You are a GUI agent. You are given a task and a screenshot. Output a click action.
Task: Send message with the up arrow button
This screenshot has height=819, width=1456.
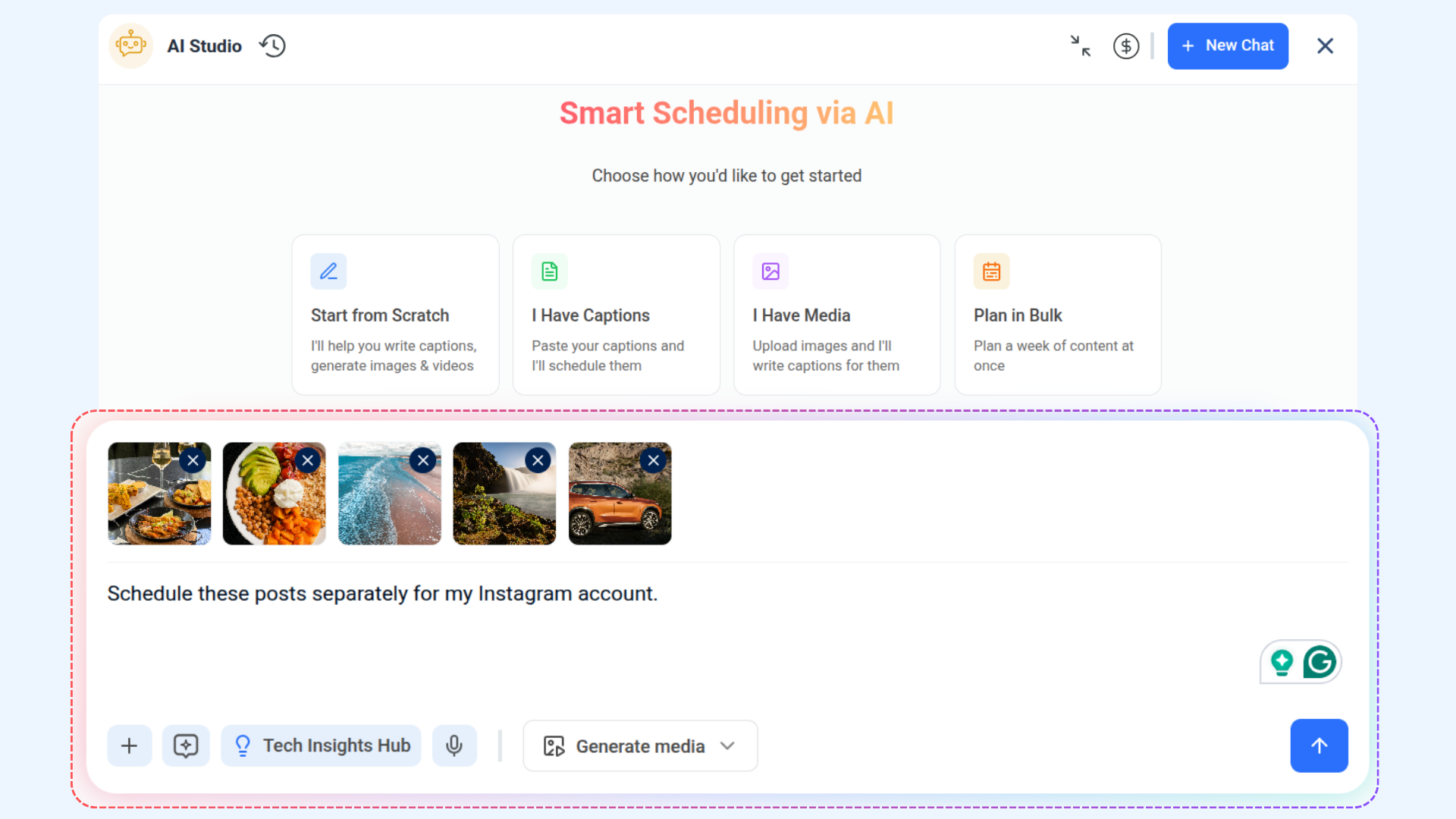[x=1319, y=745]
